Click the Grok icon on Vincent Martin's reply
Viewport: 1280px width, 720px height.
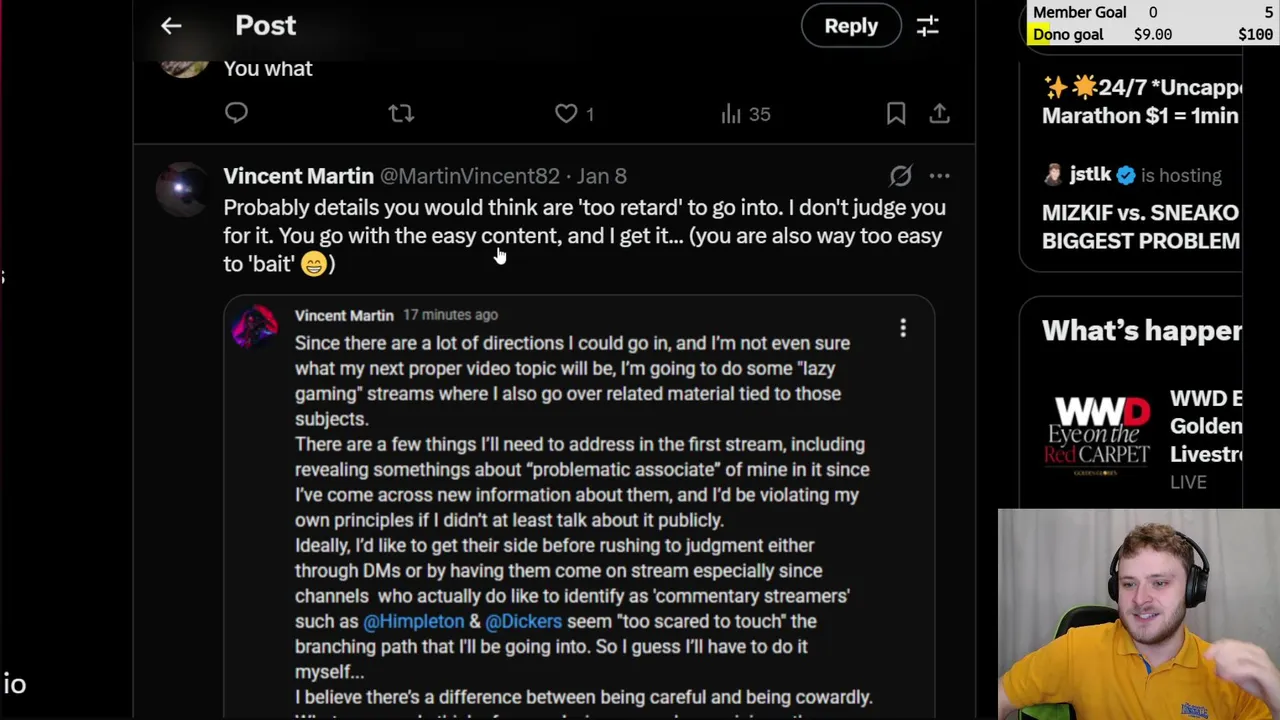coord(901,176)
